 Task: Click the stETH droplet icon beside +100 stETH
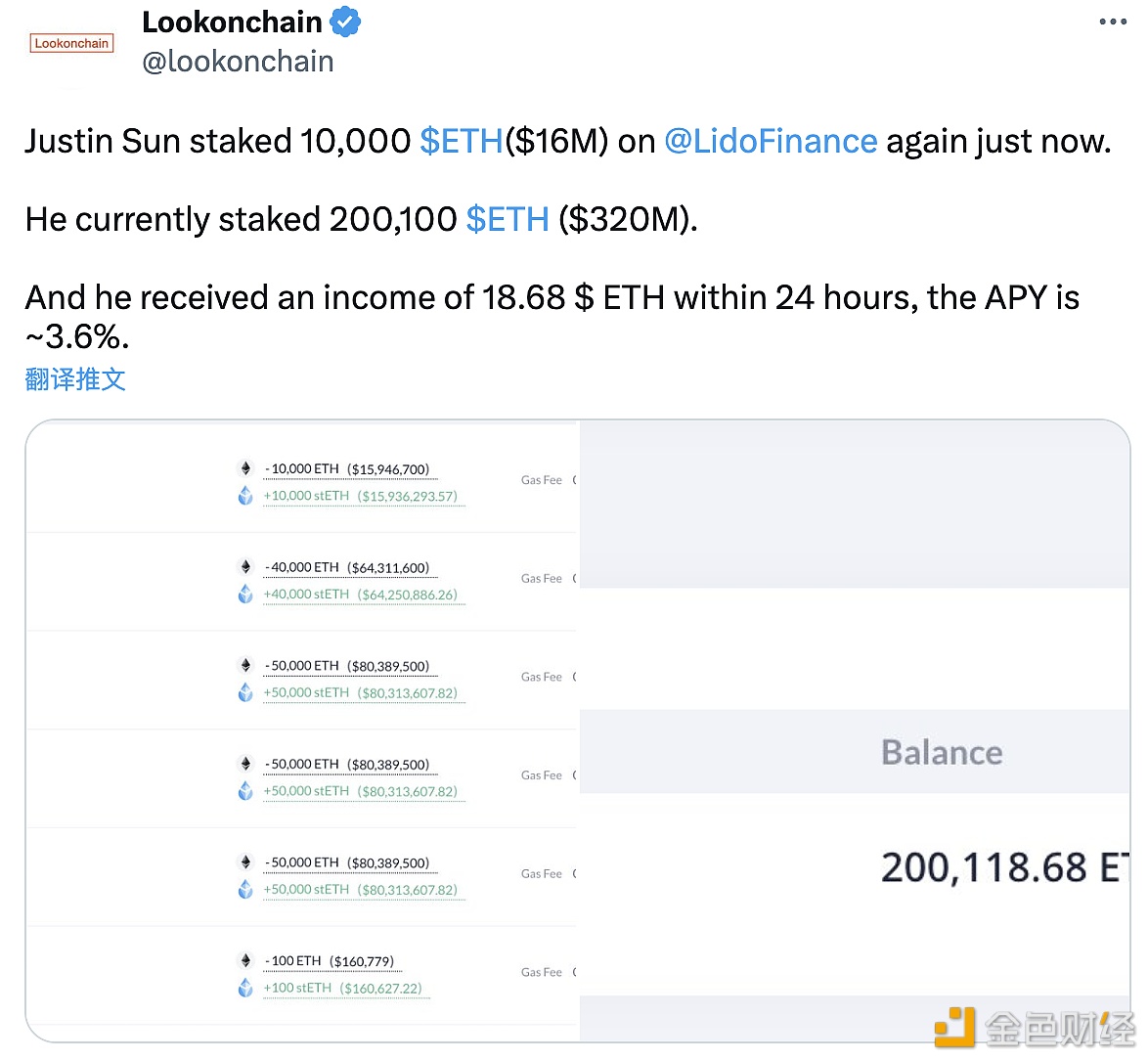coord(245,988)
